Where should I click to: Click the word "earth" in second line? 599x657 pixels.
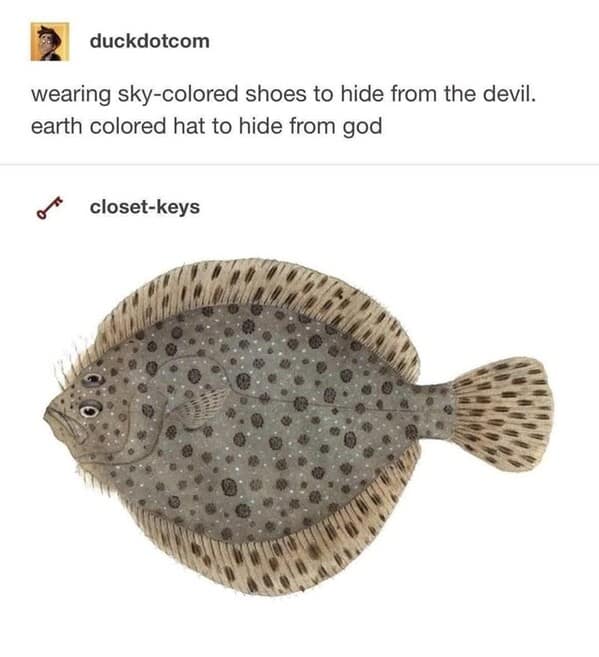pyautogui.click(x=57, y=126)
